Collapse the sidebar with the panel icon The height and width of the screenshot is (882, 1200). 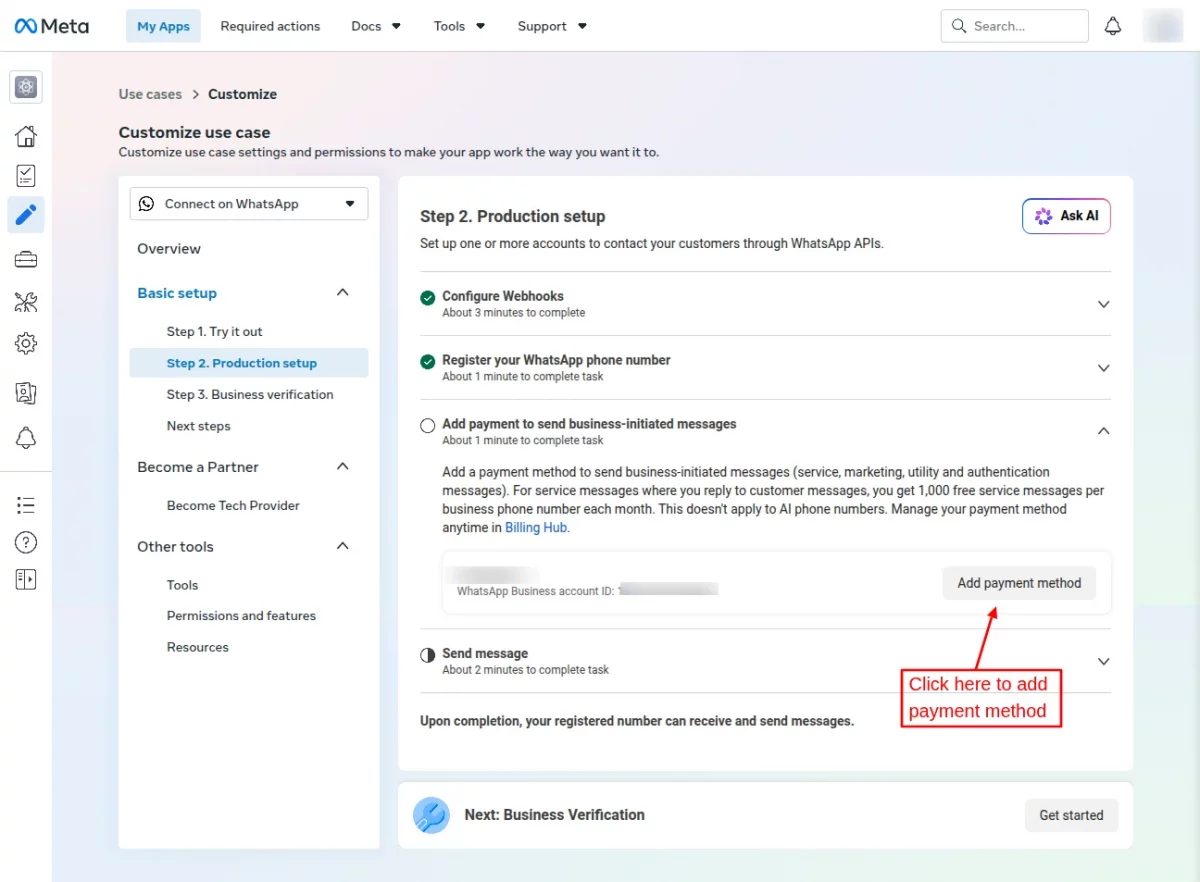tap(26, 579)
